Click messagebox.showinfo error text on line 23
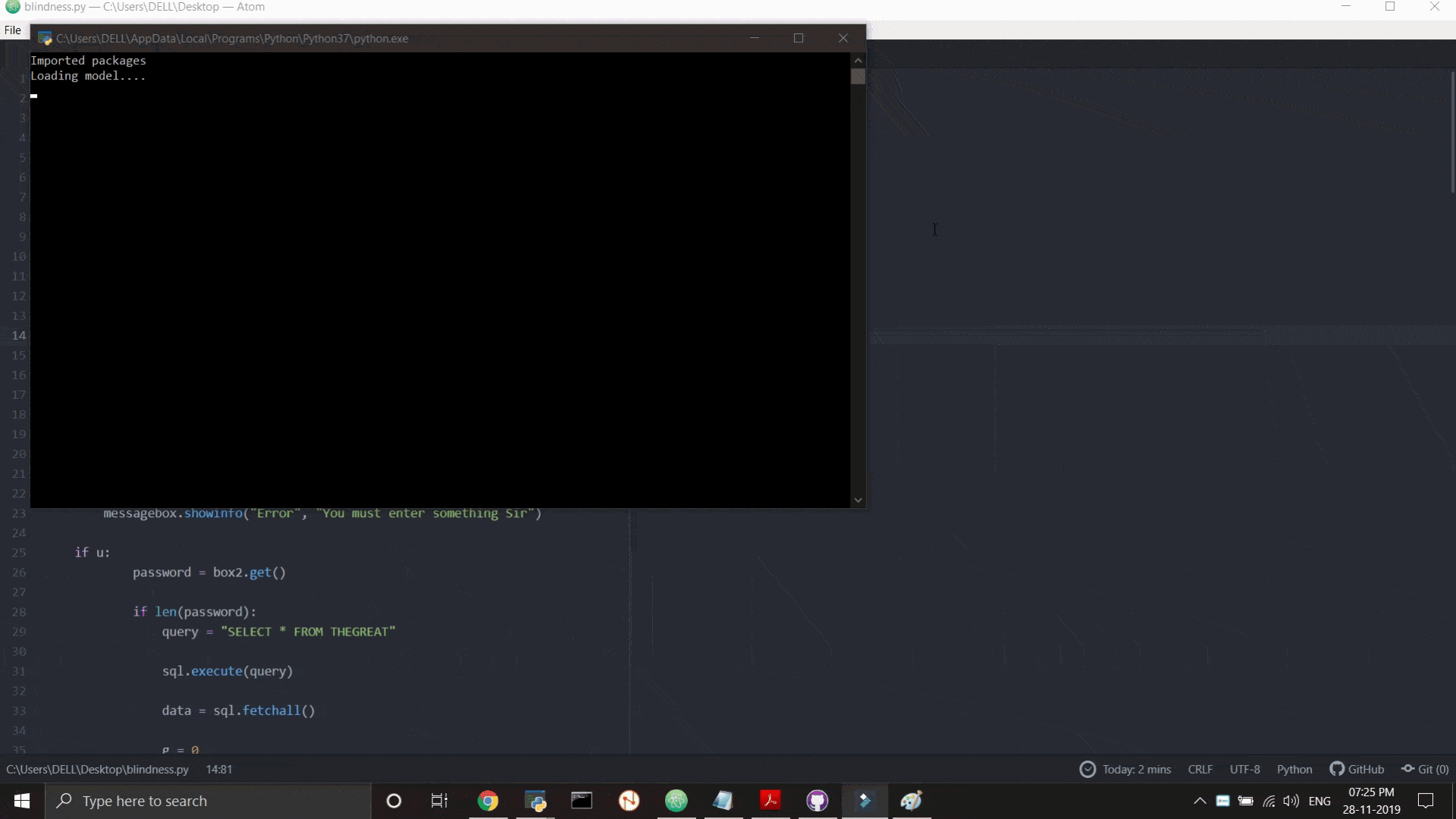 pos(322,513)
